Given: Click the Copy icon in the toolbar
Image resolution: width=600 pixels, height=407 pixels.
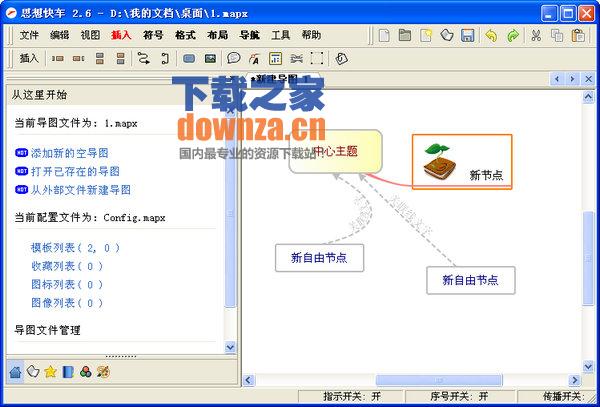Looking at the screenshot, I should point(557,36).
